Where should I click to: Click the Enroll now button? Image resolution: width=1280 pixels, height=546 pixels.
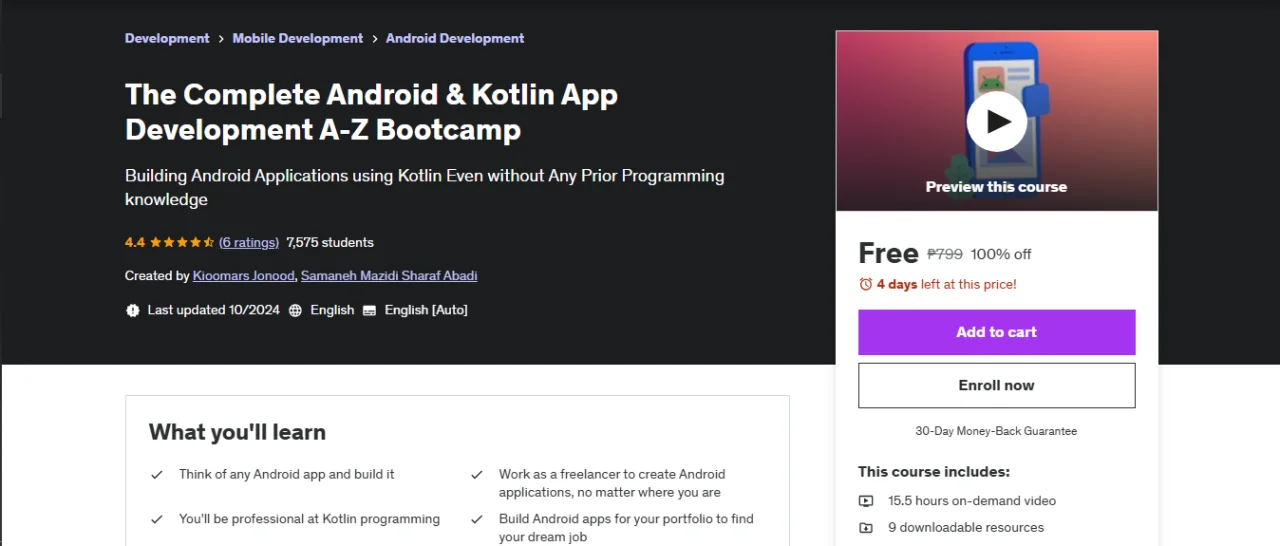996,385
